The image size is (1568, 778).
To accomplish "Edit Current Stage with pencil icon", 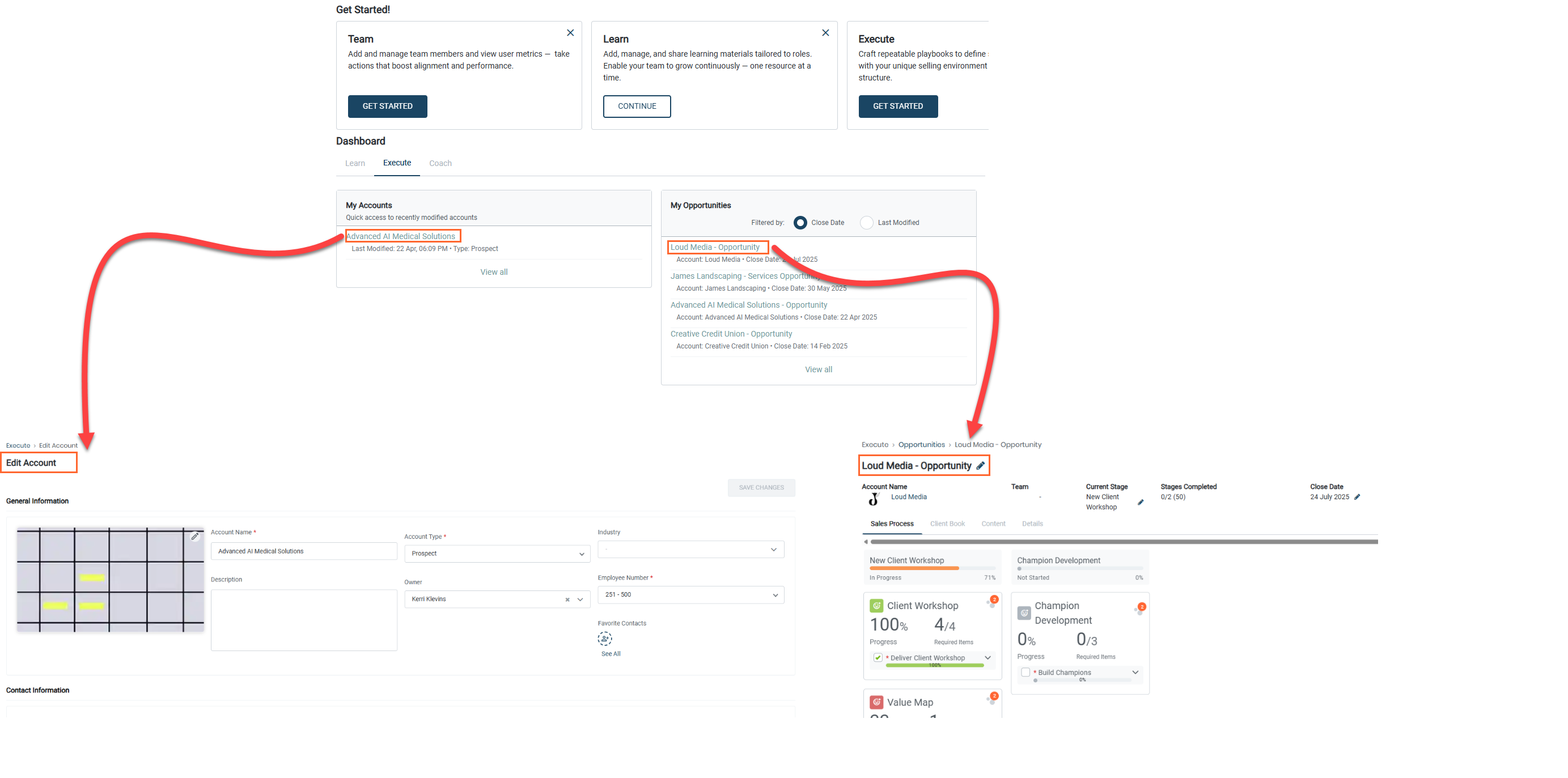I will (1140, 503).
